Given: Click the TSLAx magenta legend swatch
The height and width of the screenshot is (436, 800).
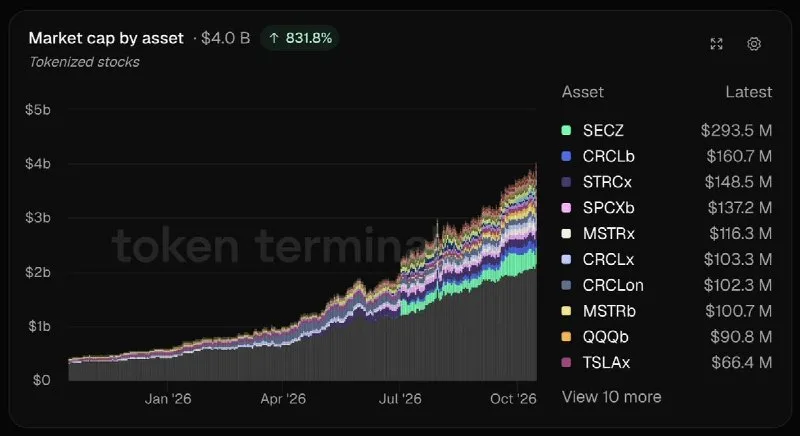Looking at the screenshot, I should coord(566,363).
